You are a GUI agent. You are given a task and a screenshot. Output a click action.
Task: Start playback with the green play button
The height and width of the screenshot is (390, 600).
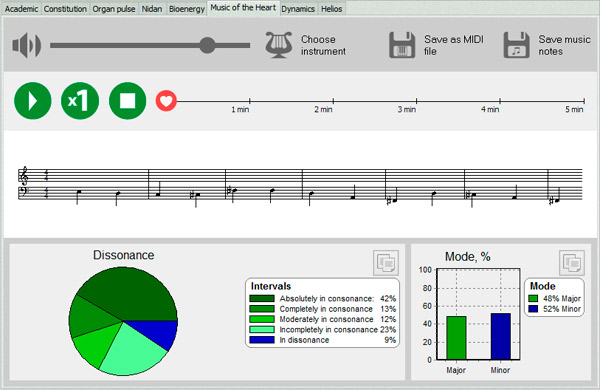pos(33,101)
